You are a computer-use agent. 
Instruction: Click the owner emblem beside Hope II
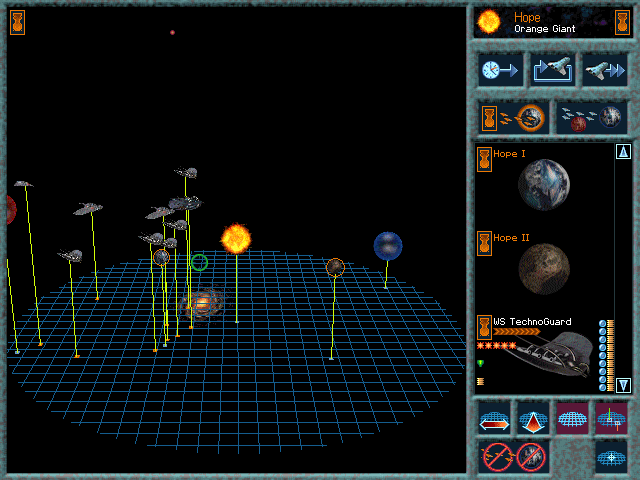pyautogui.click(x=484, y=243)
